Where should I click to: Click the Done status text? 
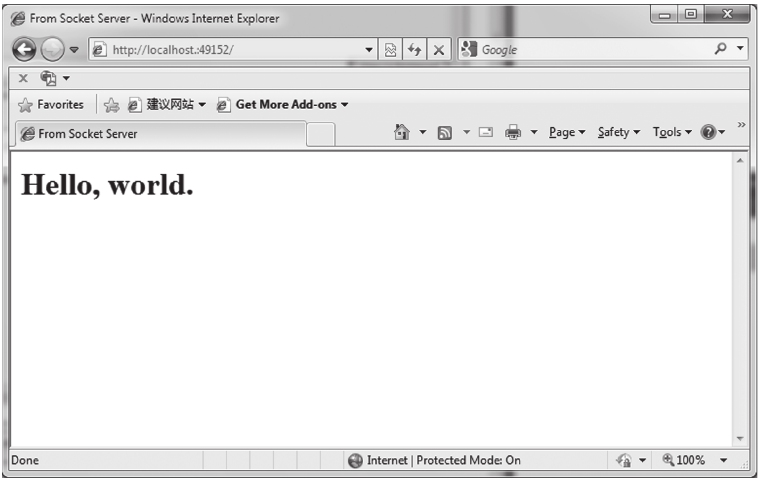[25, 460]
